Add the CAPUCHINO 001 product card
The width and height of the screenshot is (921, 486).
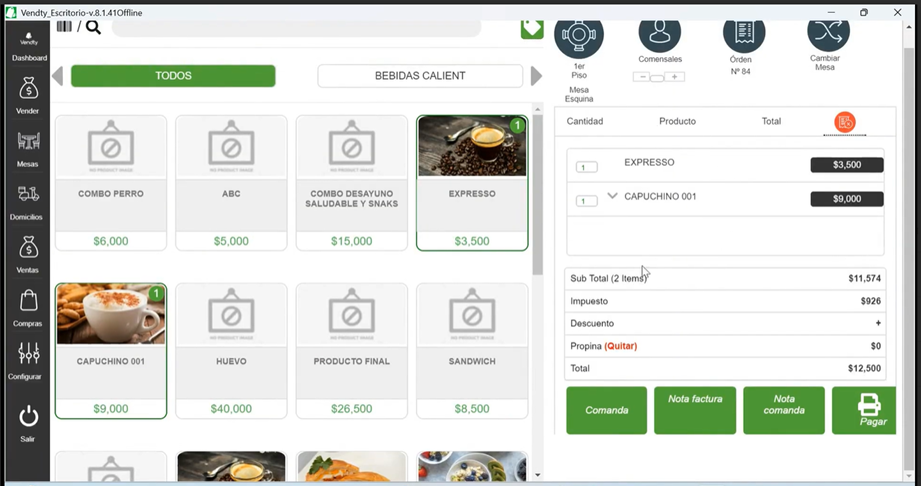pyautogui.click(x=111, y=351)
